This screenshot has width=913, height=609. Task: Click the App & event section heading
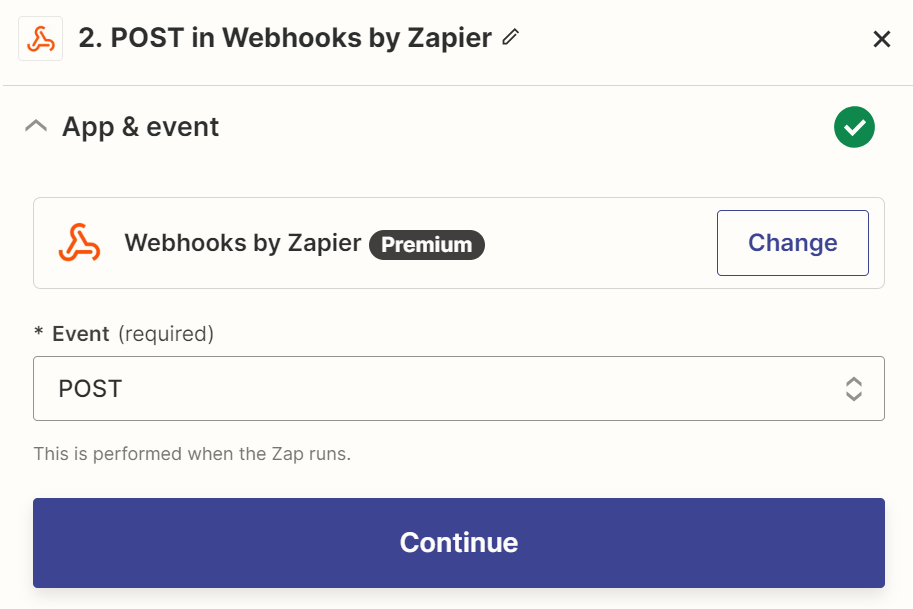[140, 127]
